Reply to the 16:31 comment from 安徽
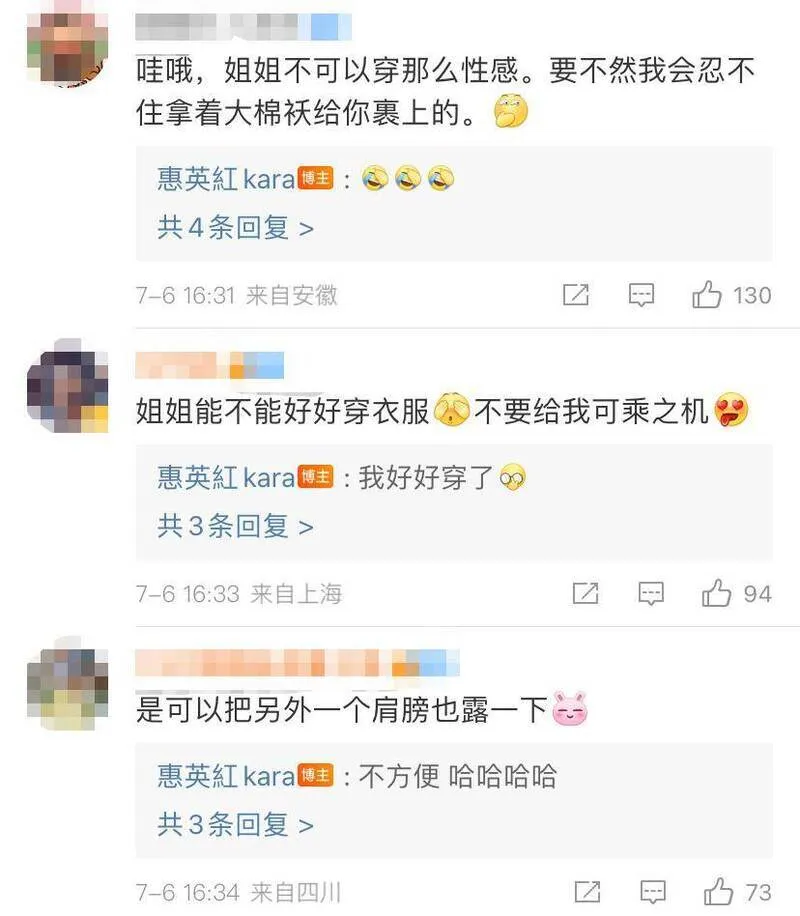The height and width of the screenshot is (916, 800). [641, 294]
